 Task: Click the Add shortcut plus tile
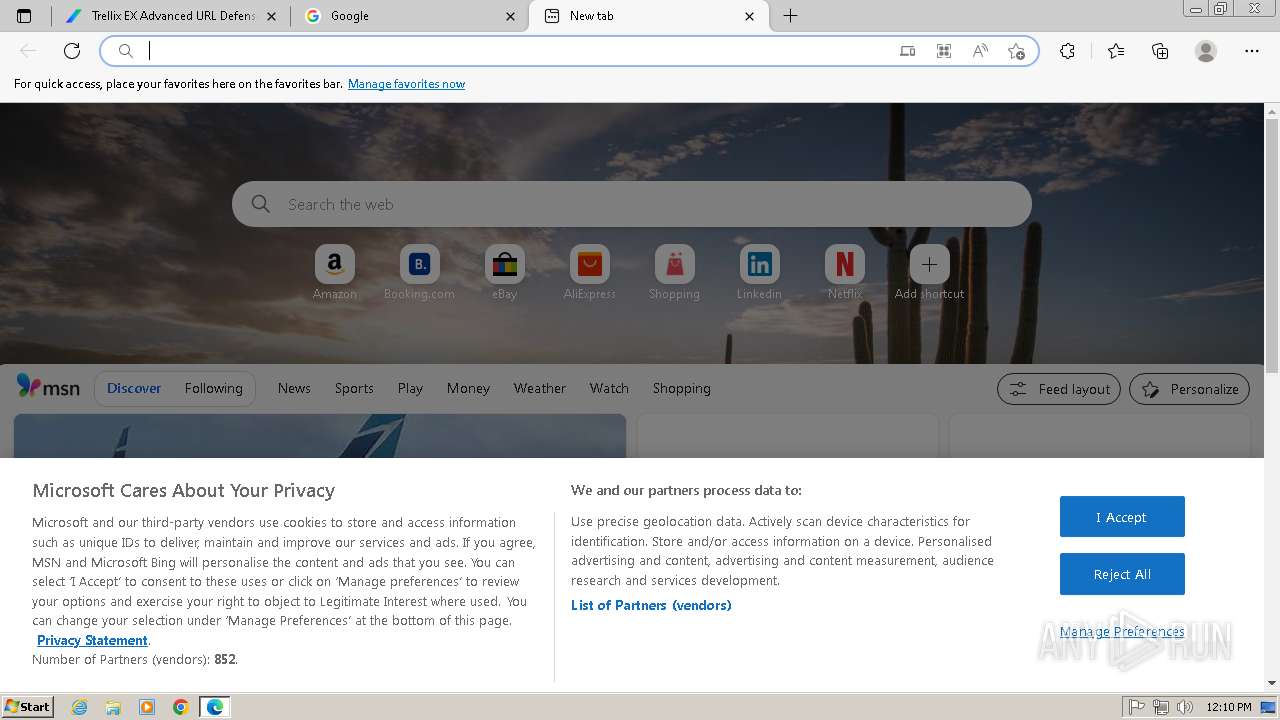click(929, 265)
